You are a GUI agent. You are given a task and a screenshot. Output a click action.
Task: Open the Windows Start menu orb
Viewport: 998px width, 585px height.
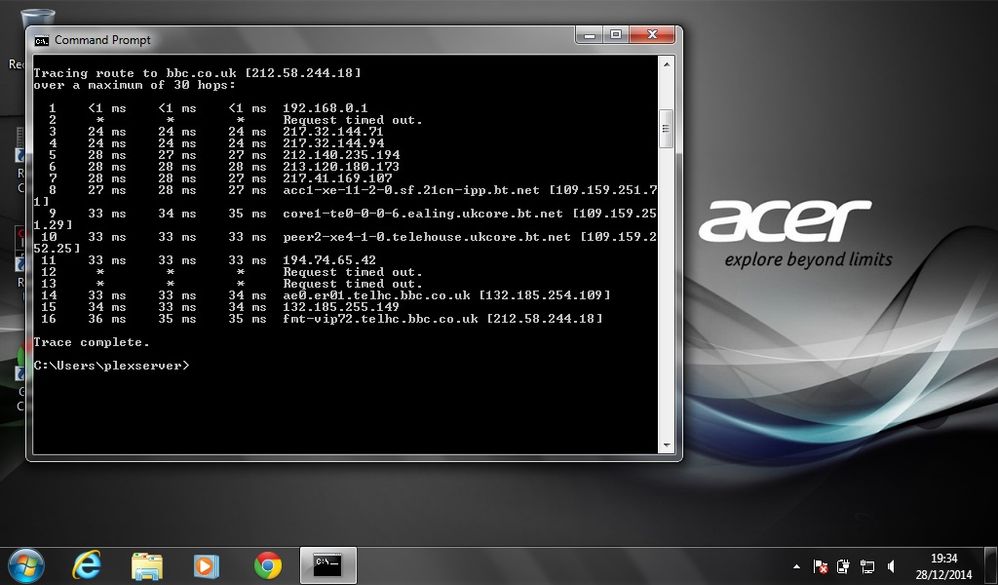pyautogui.click(x=27, y=565)
